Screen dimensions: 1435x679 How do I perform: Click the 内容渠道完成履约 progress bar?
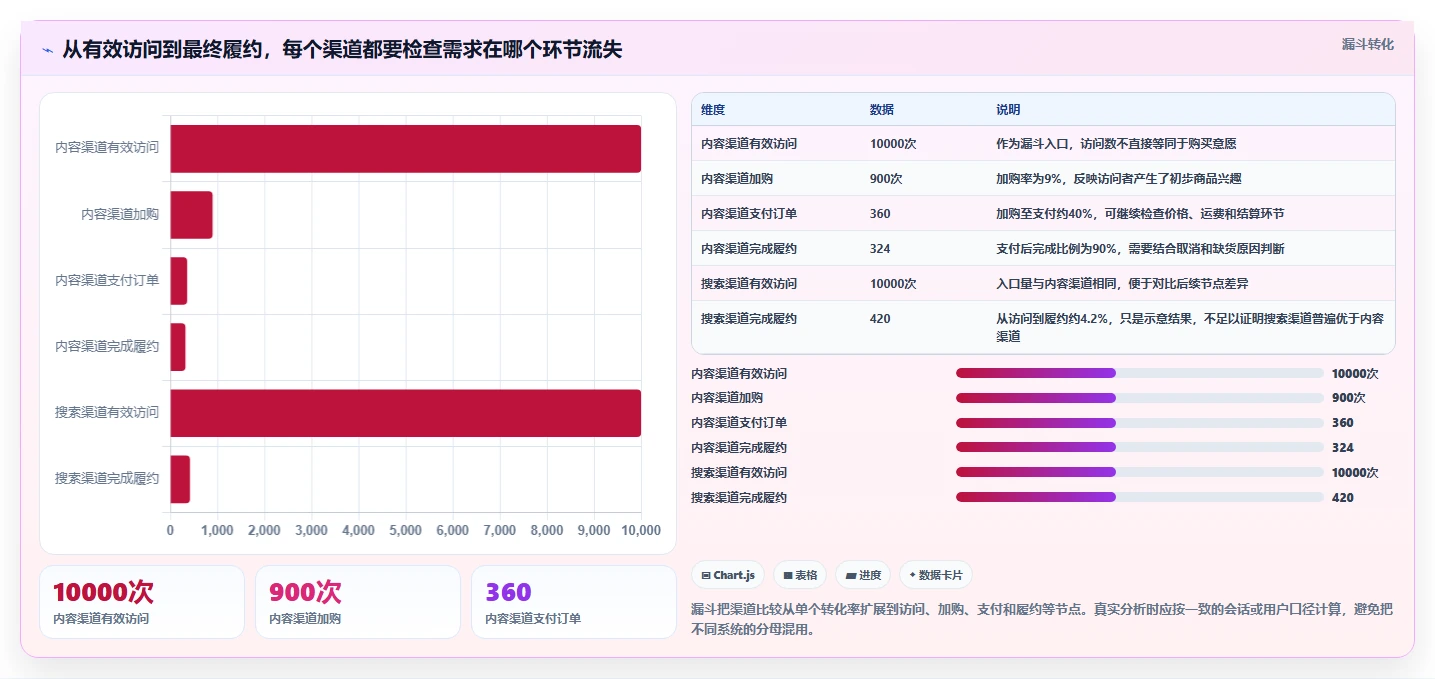[x=1140, y=447]
